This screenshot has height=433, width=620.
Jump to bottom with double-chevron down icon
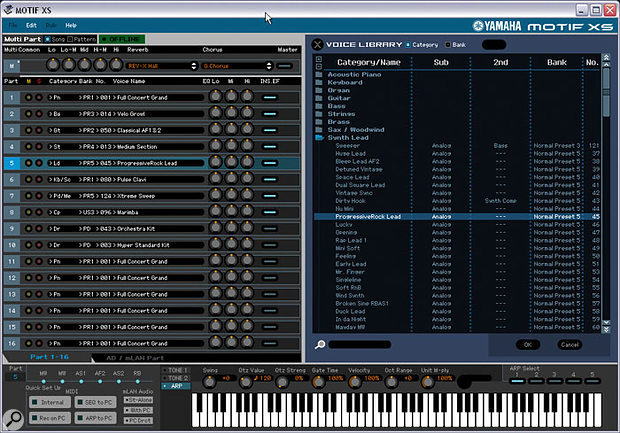click(606, 330)
